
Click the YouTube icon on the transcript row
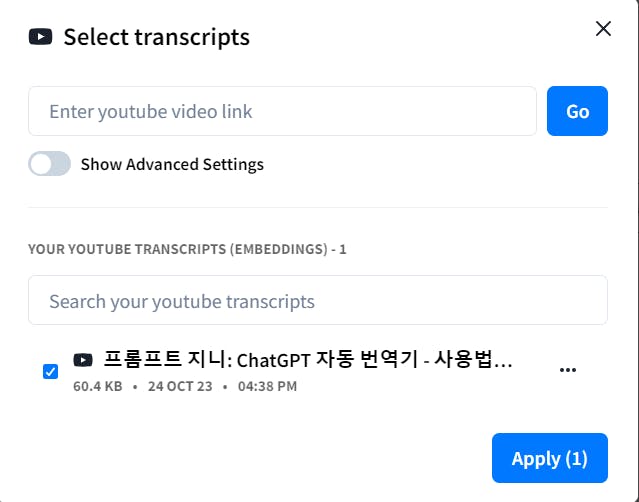pos(83,360)
